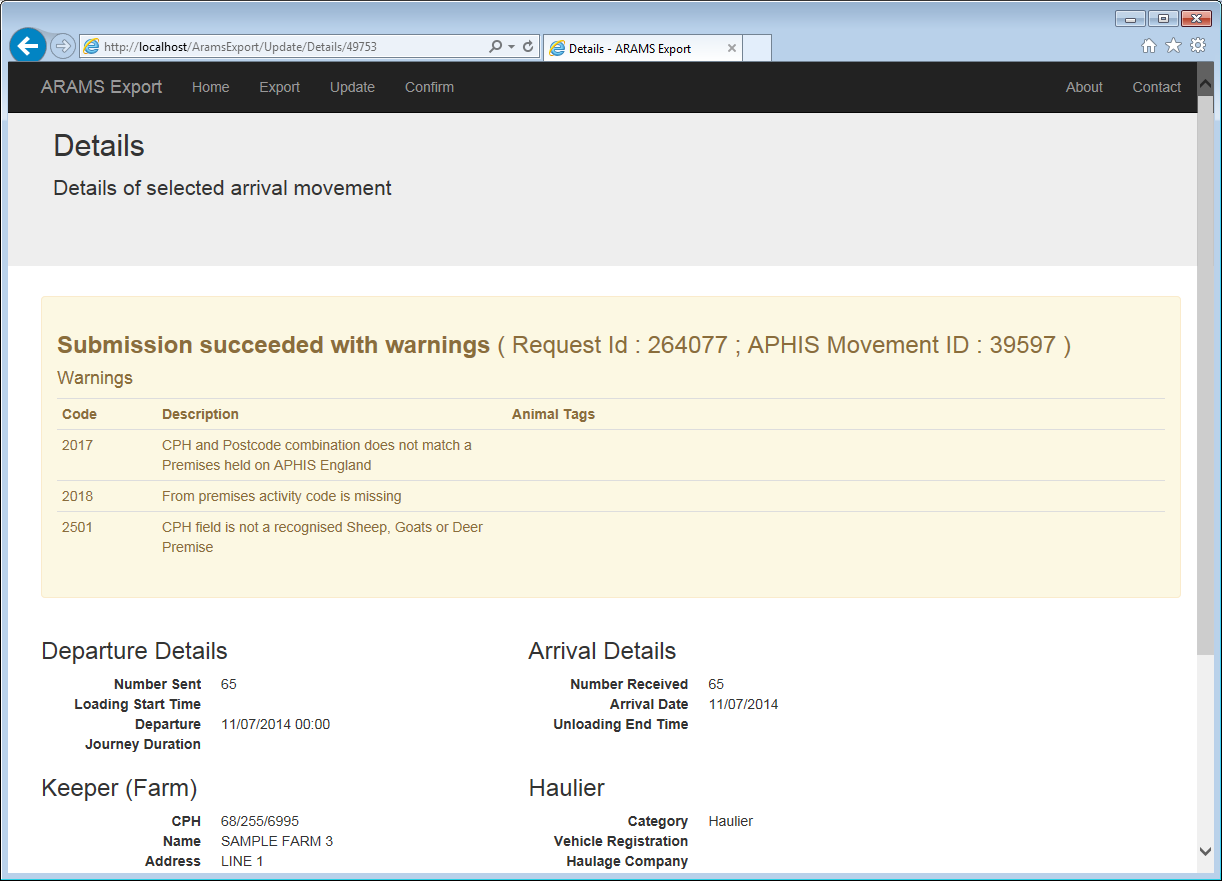This screenshot has width=1222, height=881.
Task: Click the ARAMS Export brand link
Action: coord(102,87)
